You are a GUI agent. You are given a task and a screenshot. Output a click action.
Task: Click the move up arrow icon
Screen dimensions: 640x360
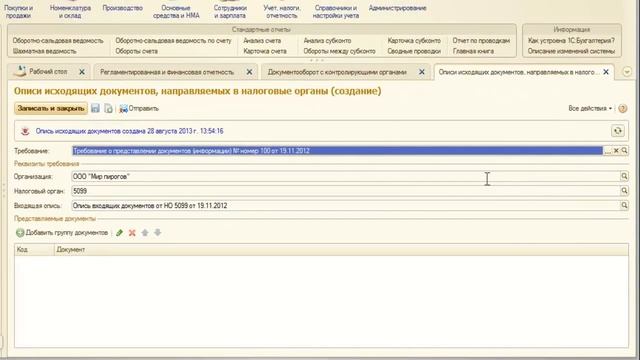pyautogui.click(x=144, y=233)
